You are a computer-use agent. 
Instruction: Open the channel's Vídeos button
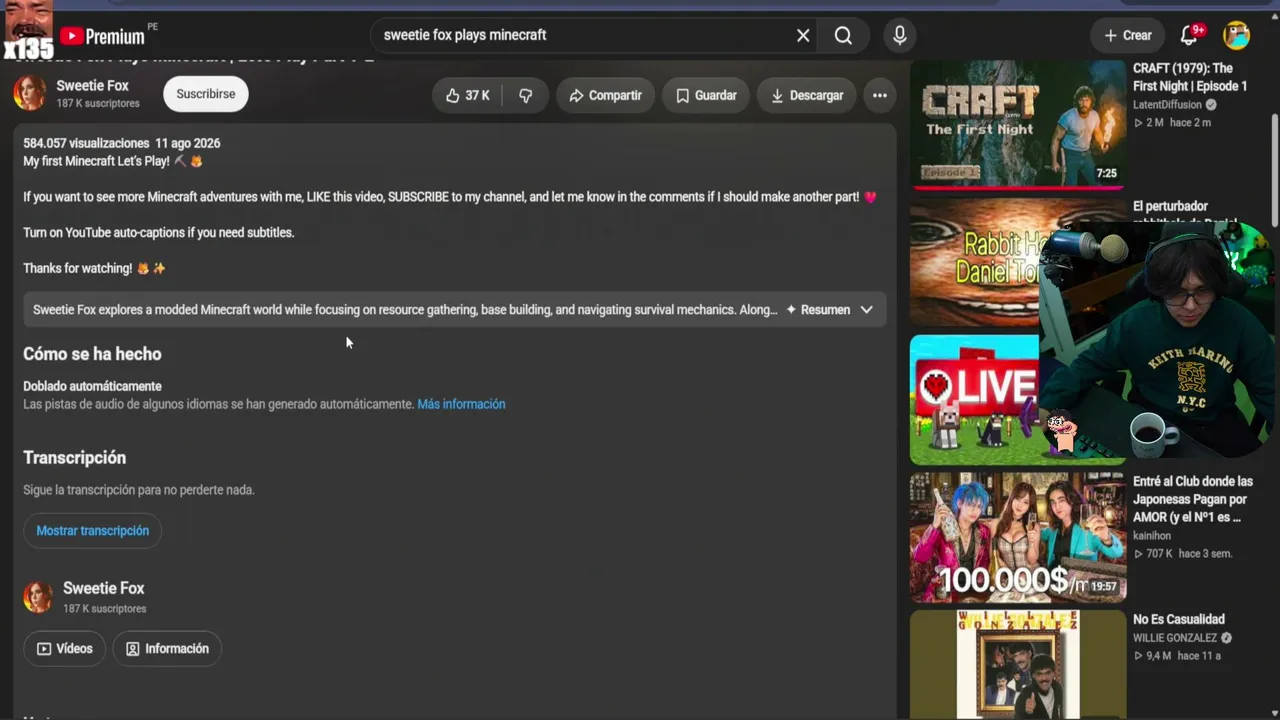tap(64, 649)
